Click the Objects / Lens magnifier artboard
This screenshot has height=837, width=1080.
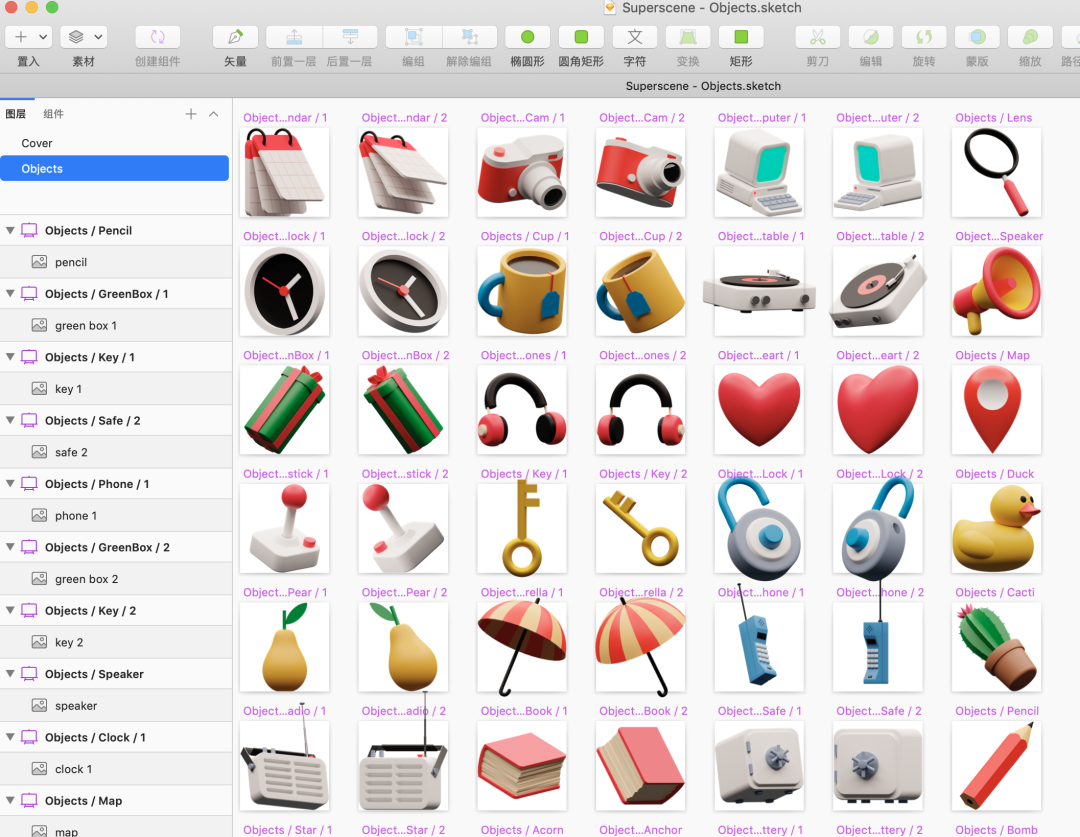click(996, 172)
